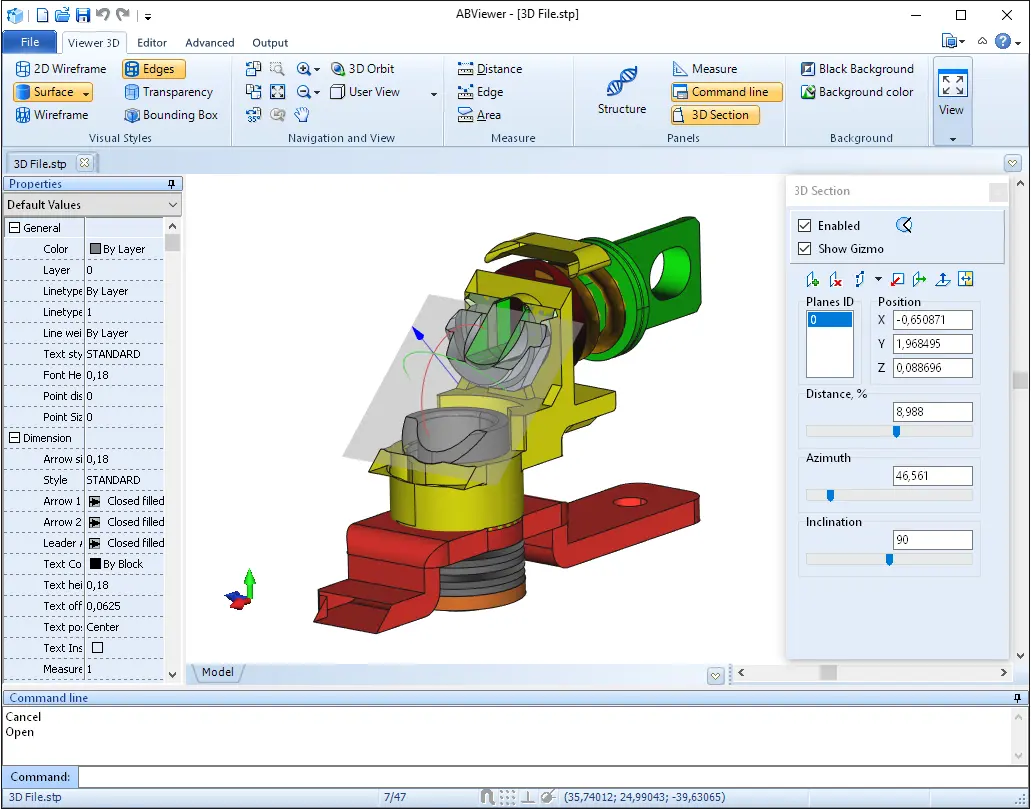Toggle the Measure panel
Image resolution: width=1031 pixels, height=809 pixels.
click(x=705, y=68)
